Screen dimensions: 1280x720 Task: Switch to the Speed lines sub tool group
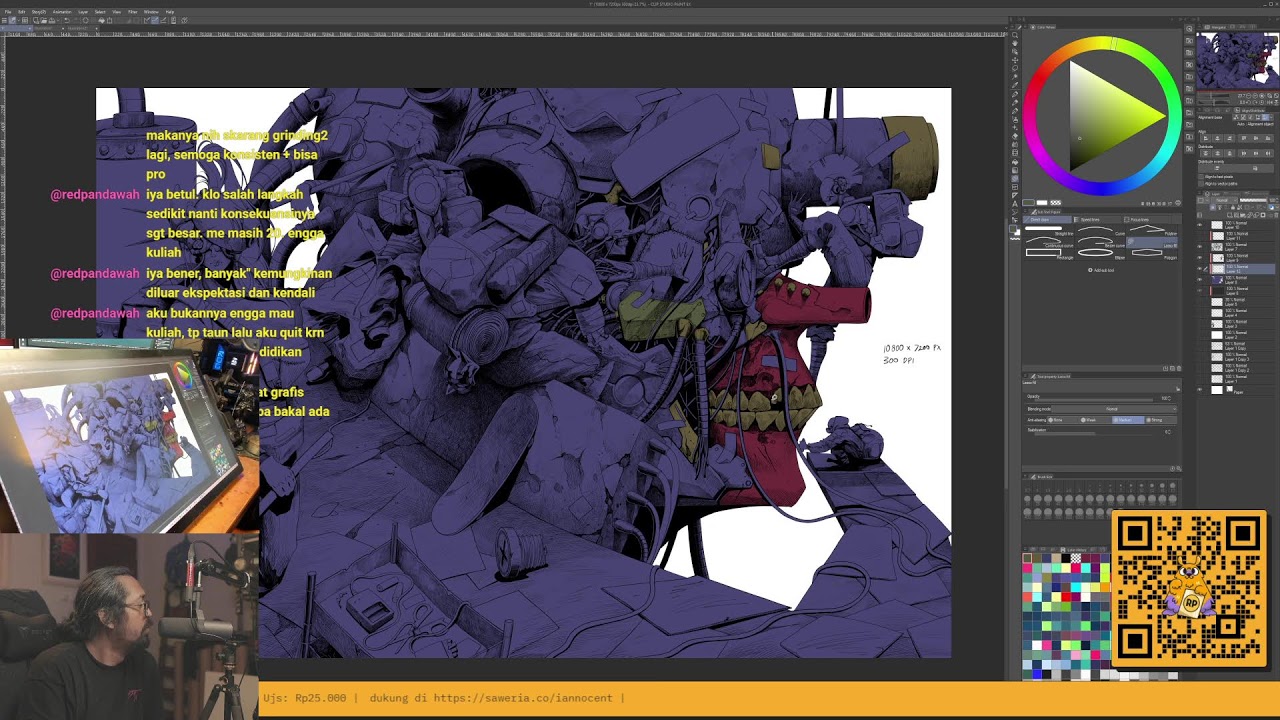click(x=1098, y=219)
